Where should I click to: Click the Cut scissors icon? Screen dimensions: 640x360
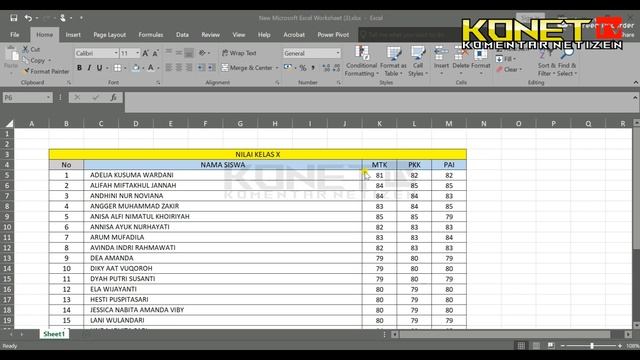point(26,49)
